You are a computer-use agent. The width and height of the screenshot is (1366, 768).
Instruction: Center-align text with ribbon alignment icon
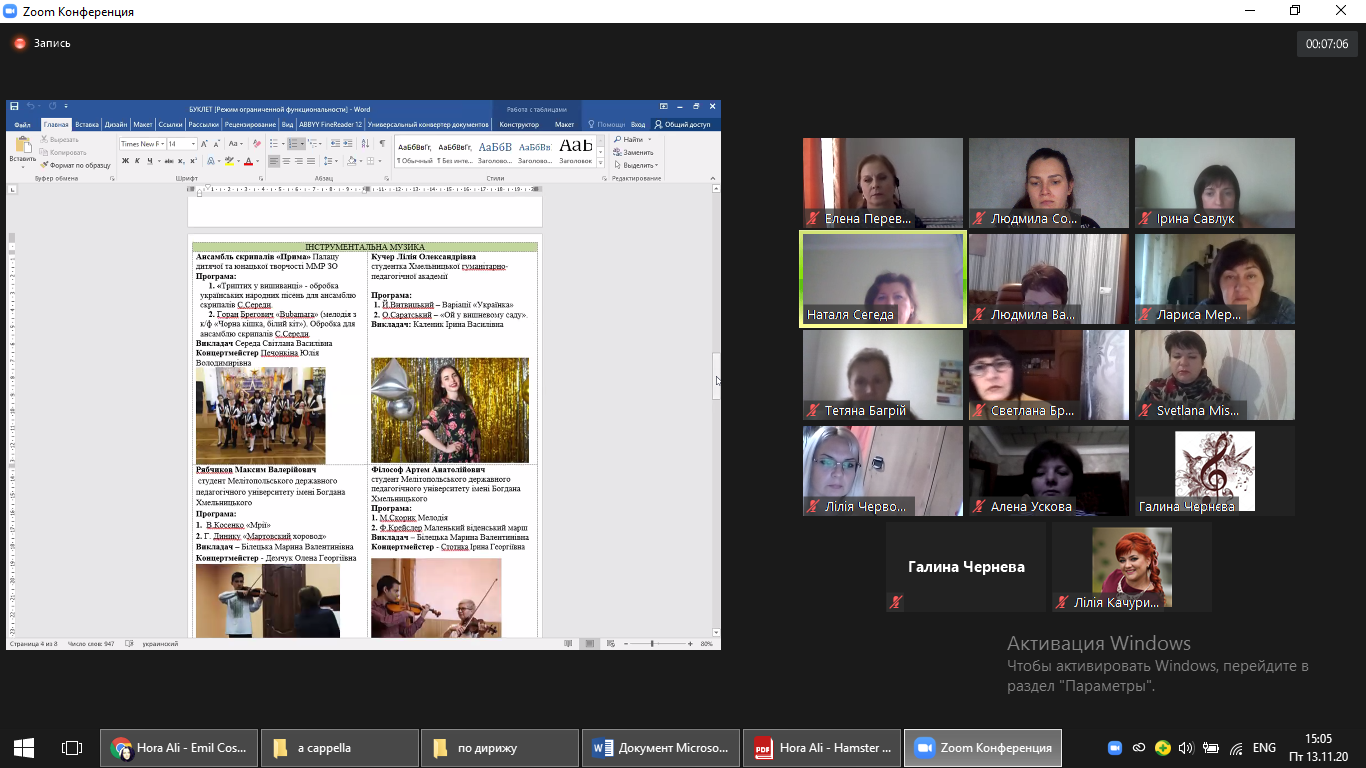(286, 161)
